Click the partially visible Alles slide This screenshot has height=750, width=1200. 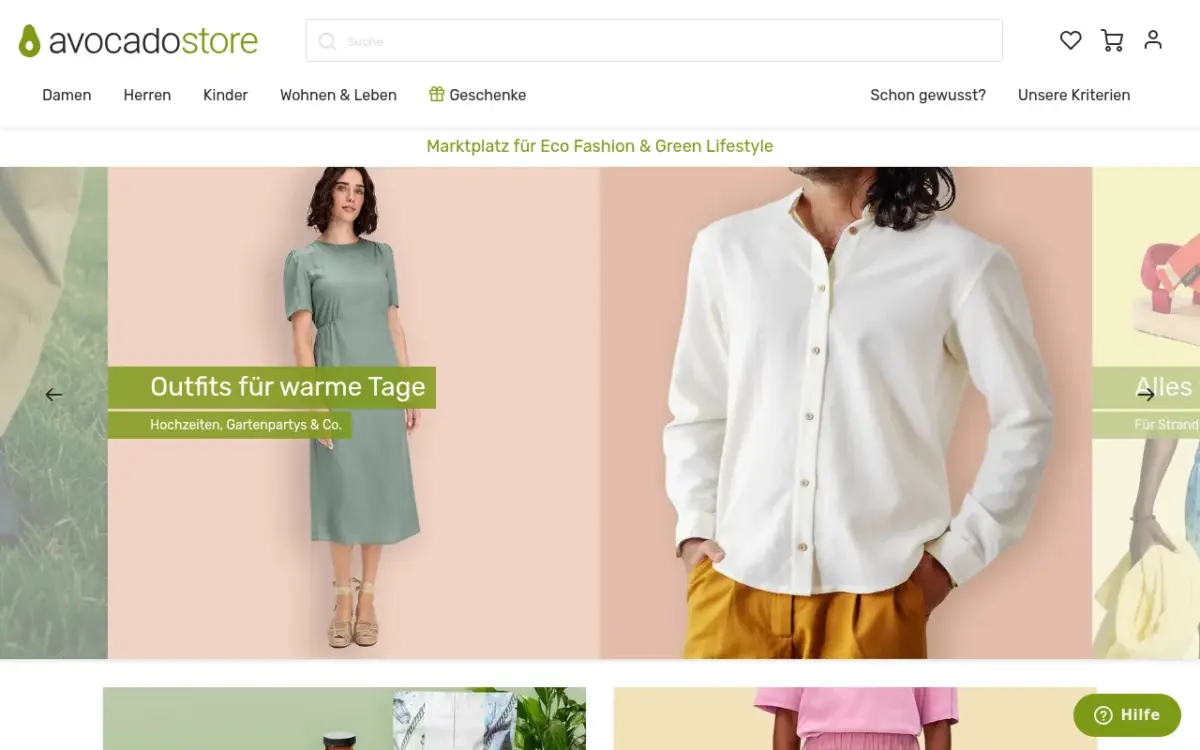point(1146,412)
